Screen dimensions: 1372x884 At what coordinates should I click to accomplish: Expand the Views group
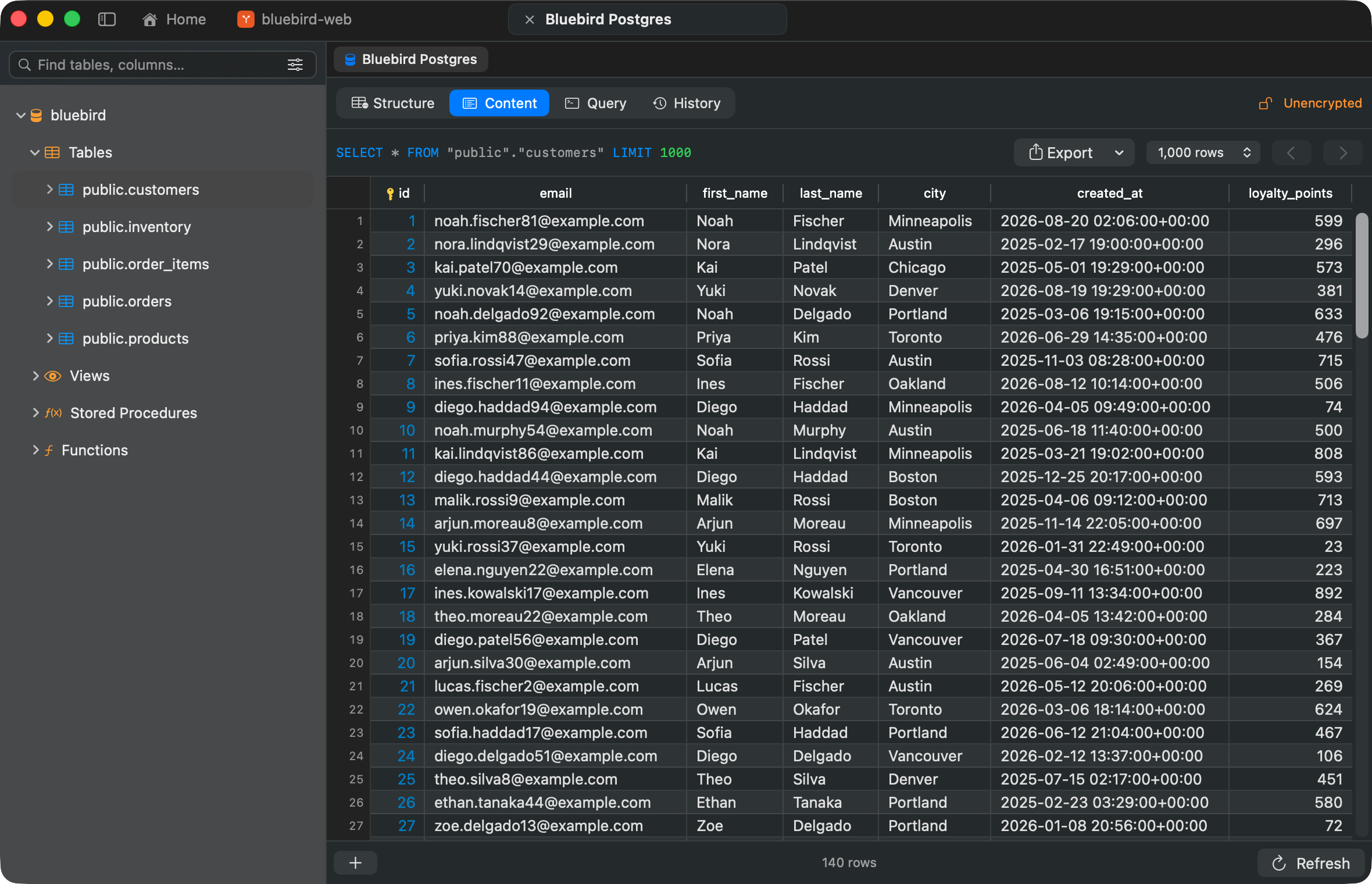coord(35,376)
